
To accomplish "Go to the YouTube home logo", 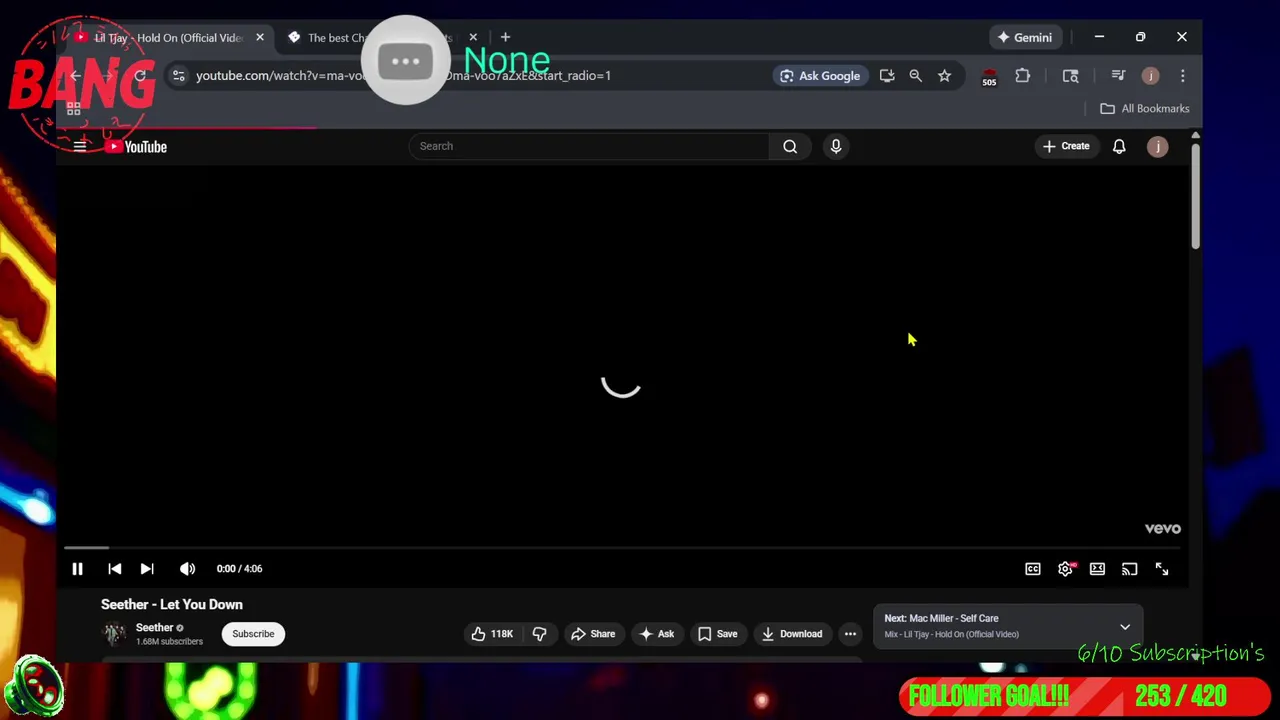I will pyautogui.click(x=137, y=147).
